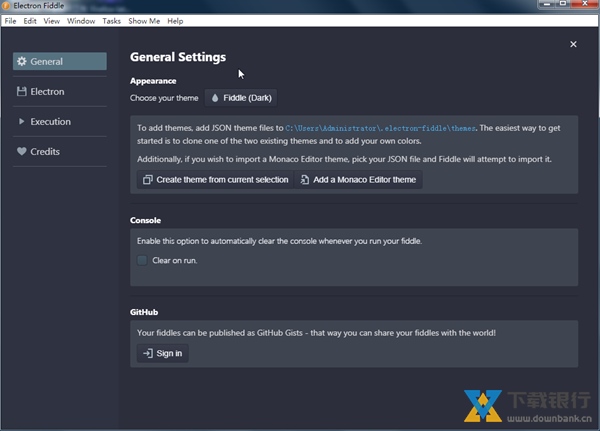
Task: Click the gear icon beside General
Action: click(22, 62)
